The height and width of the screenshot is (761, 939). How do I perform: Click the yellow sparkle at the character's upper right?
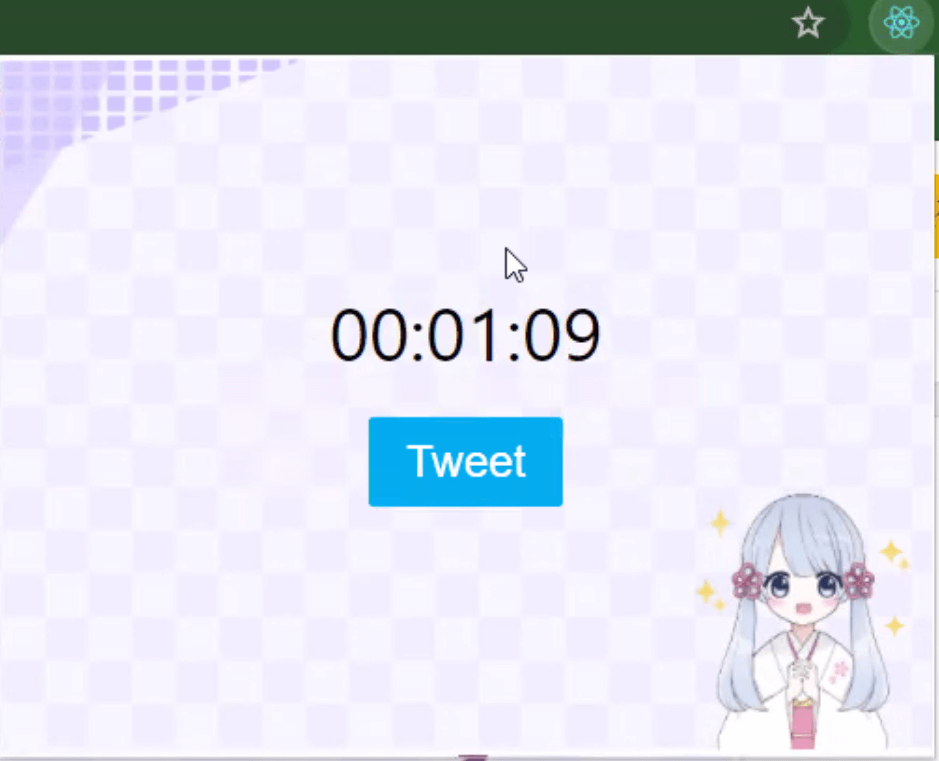pos(893,553)
